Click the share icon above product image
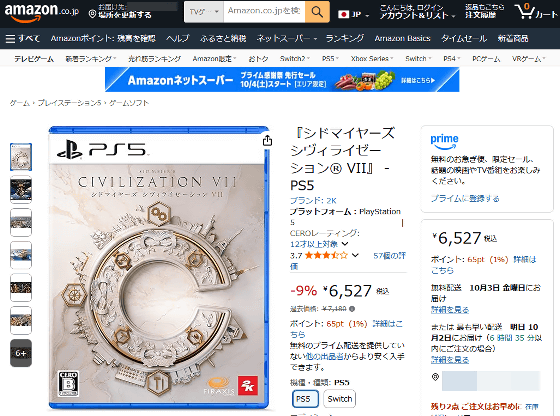Screen dimensions: 560x416 (x=267, y=141)
